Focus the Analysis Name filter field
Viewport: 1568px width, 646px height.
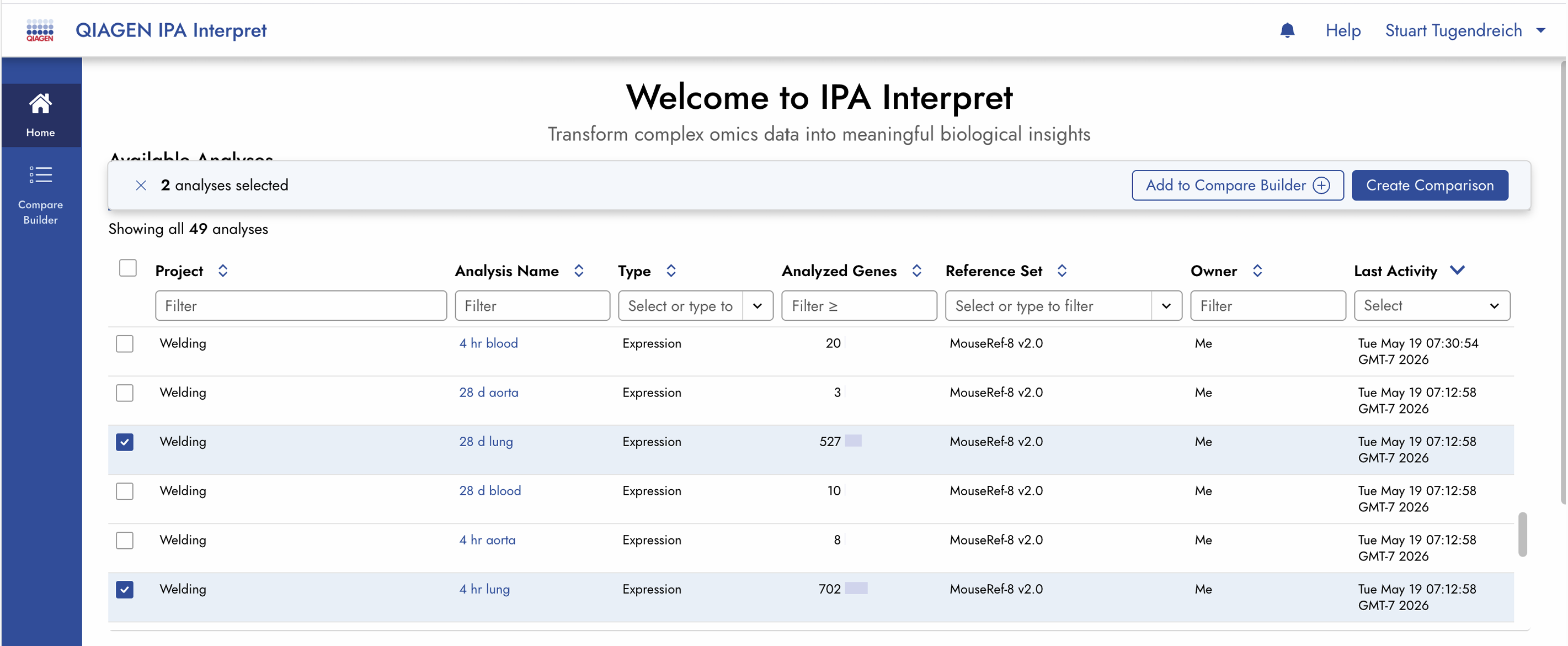click(532, 306)
